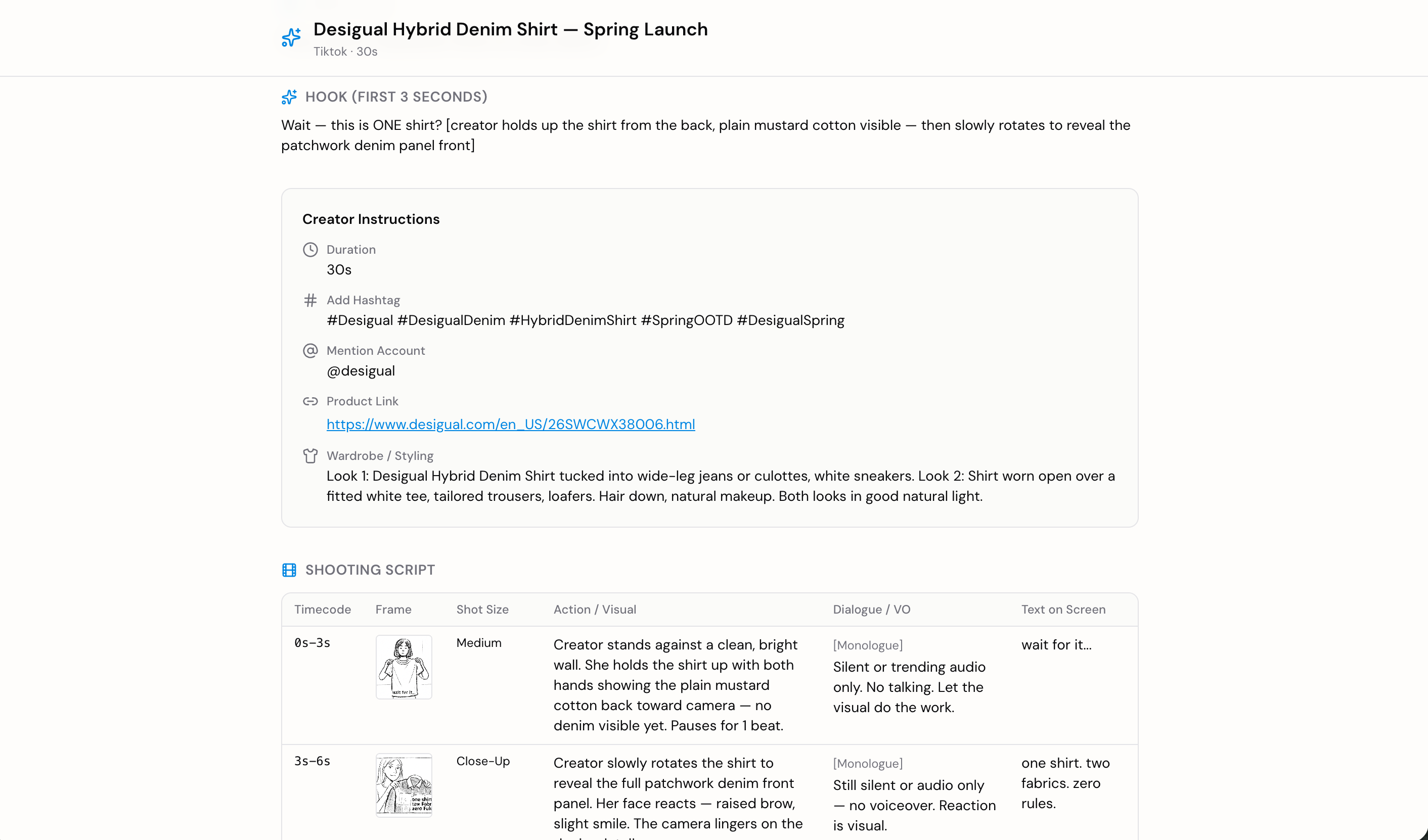This screenshot has width=1428, height=840.
Task: Open the 3s–6s storyboard frame thumbnail
Action: (404, 784)
